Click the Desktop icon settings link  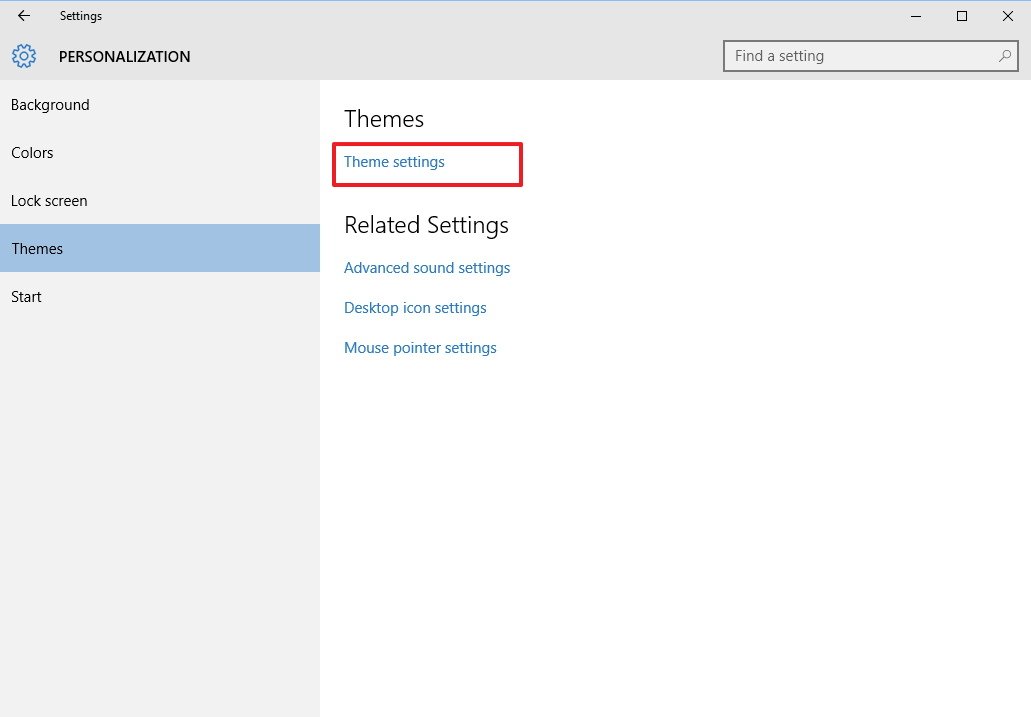(415, 308)
